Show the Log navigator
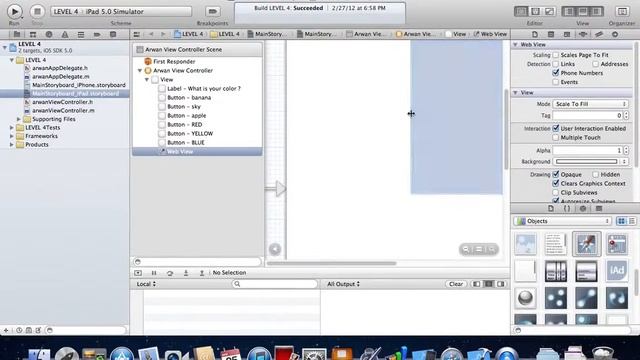 (x=113, y=34)
